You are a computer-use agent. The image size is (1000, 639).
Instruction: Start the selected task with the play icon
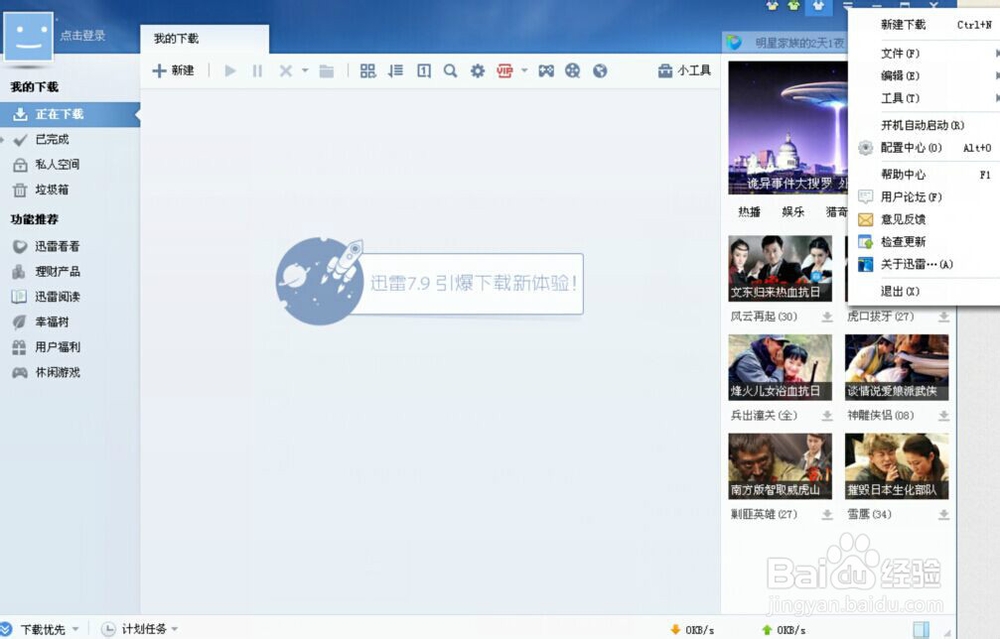point(230,71)
